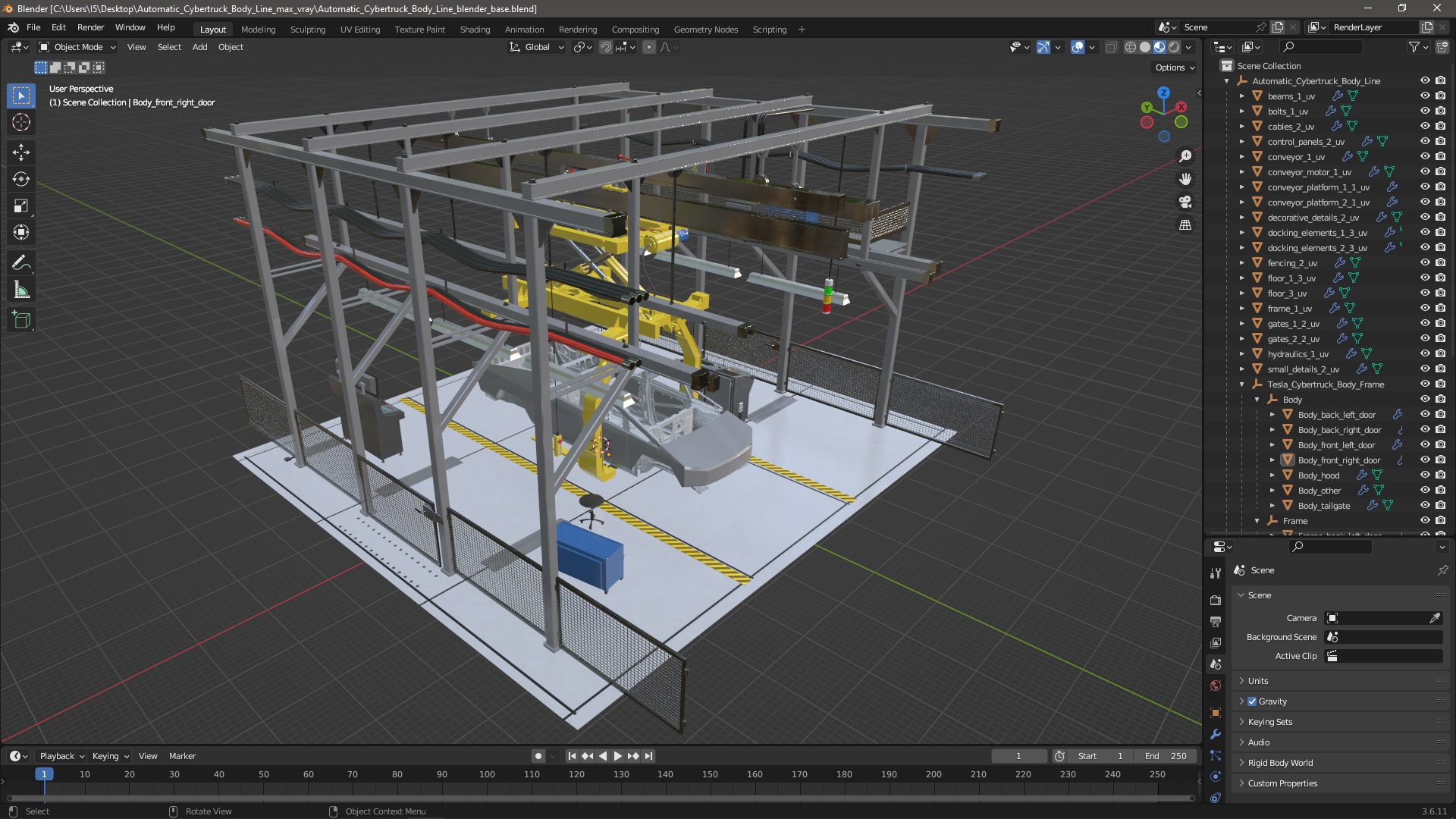Activate the Scale tool

click(x=21, y=206)
